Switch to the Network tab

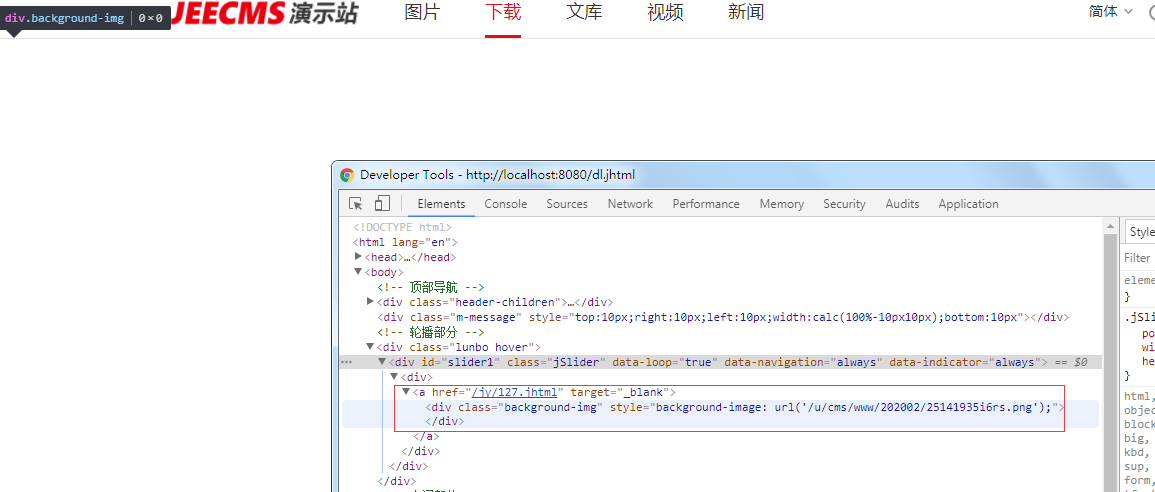(x=630, y=204)
